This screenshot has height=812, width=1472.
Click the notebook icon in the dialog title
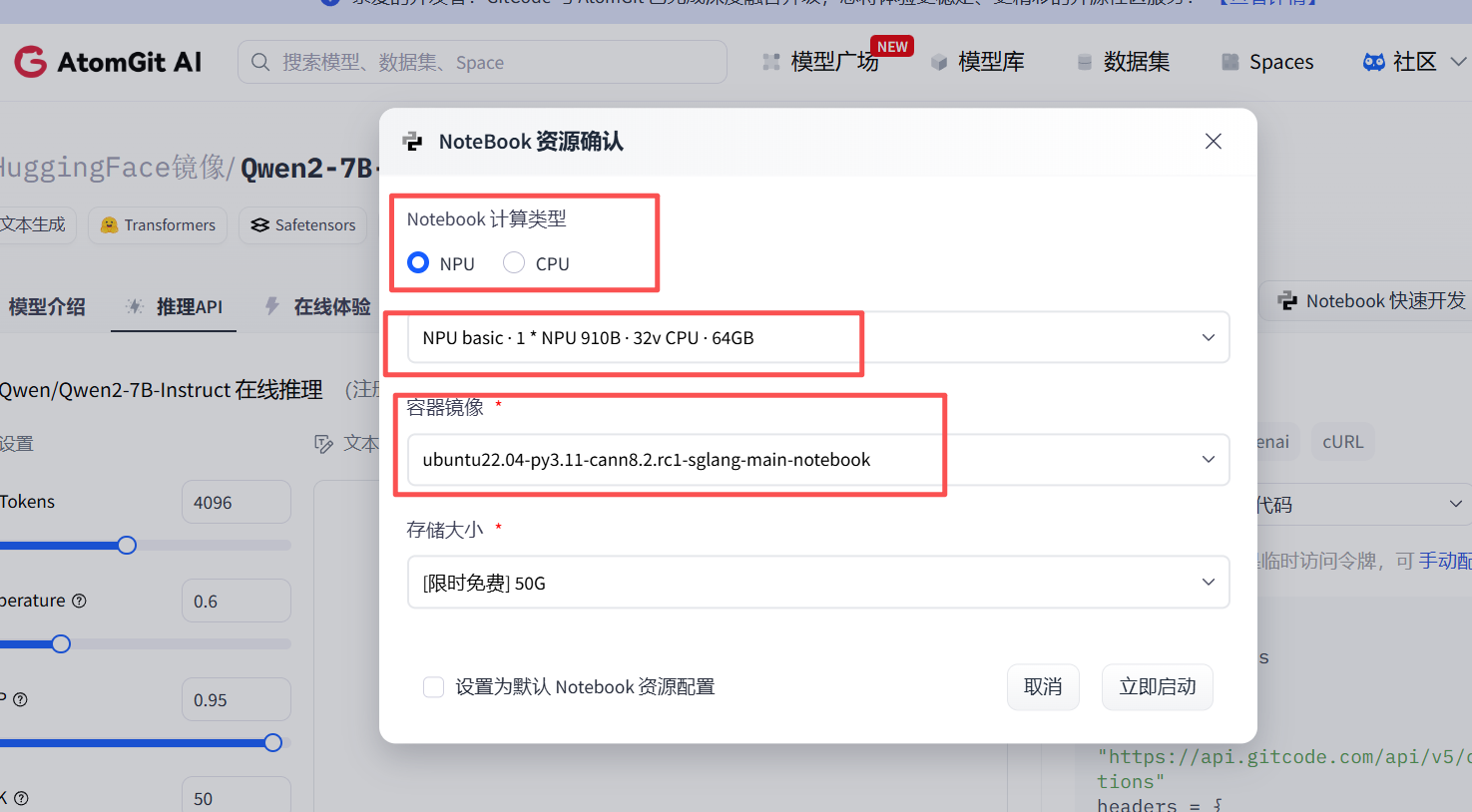412,142
